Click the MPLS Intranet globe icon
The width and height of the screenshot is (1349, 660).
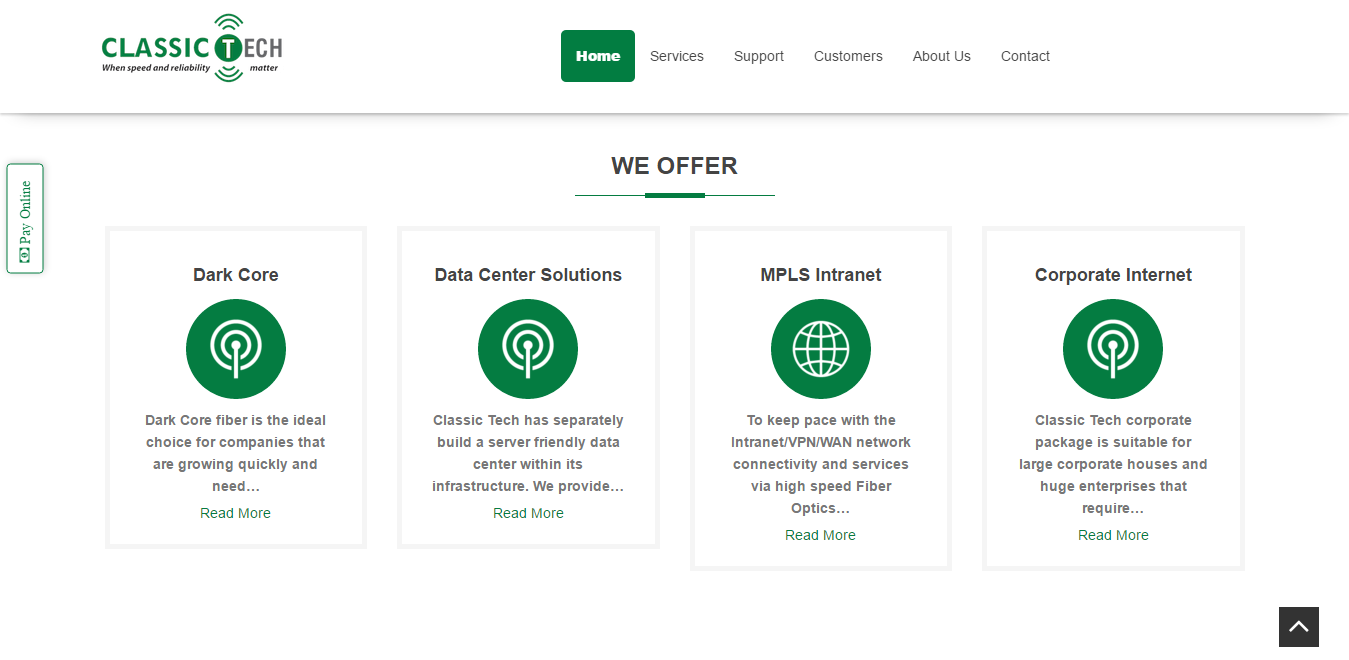pyautogui.click(x=820, y=349)
